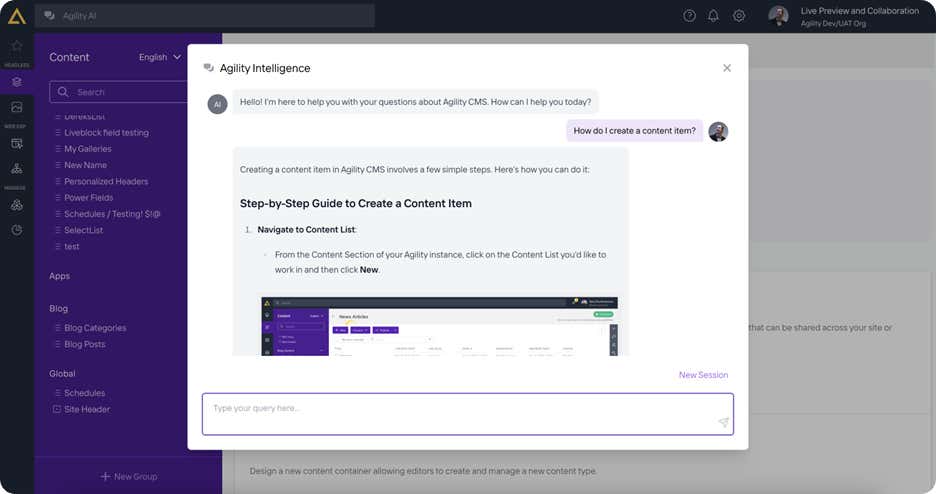Click the AI greeting message bubble
This screenshot has width=936, height=494.
pos(415,102)
